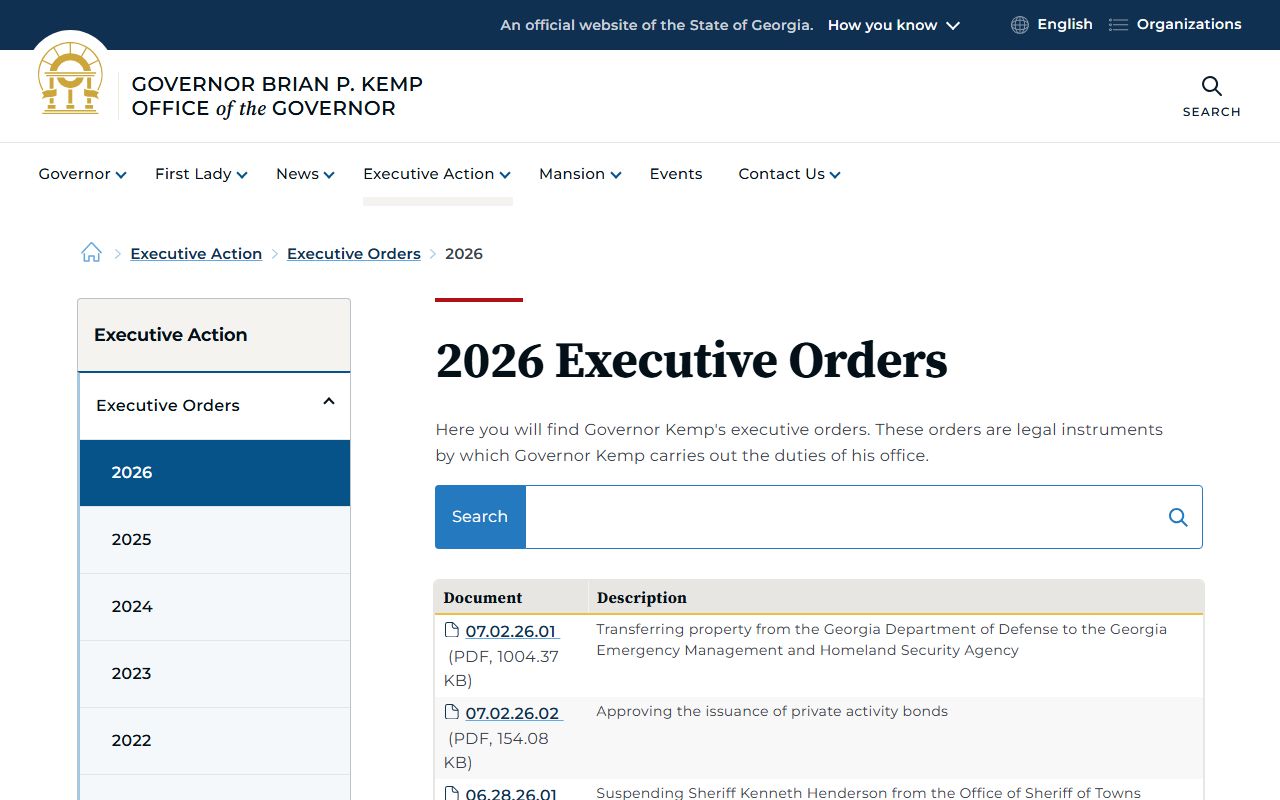
Task: Expand the Contact Us menu
Action: tap(789, 174)
